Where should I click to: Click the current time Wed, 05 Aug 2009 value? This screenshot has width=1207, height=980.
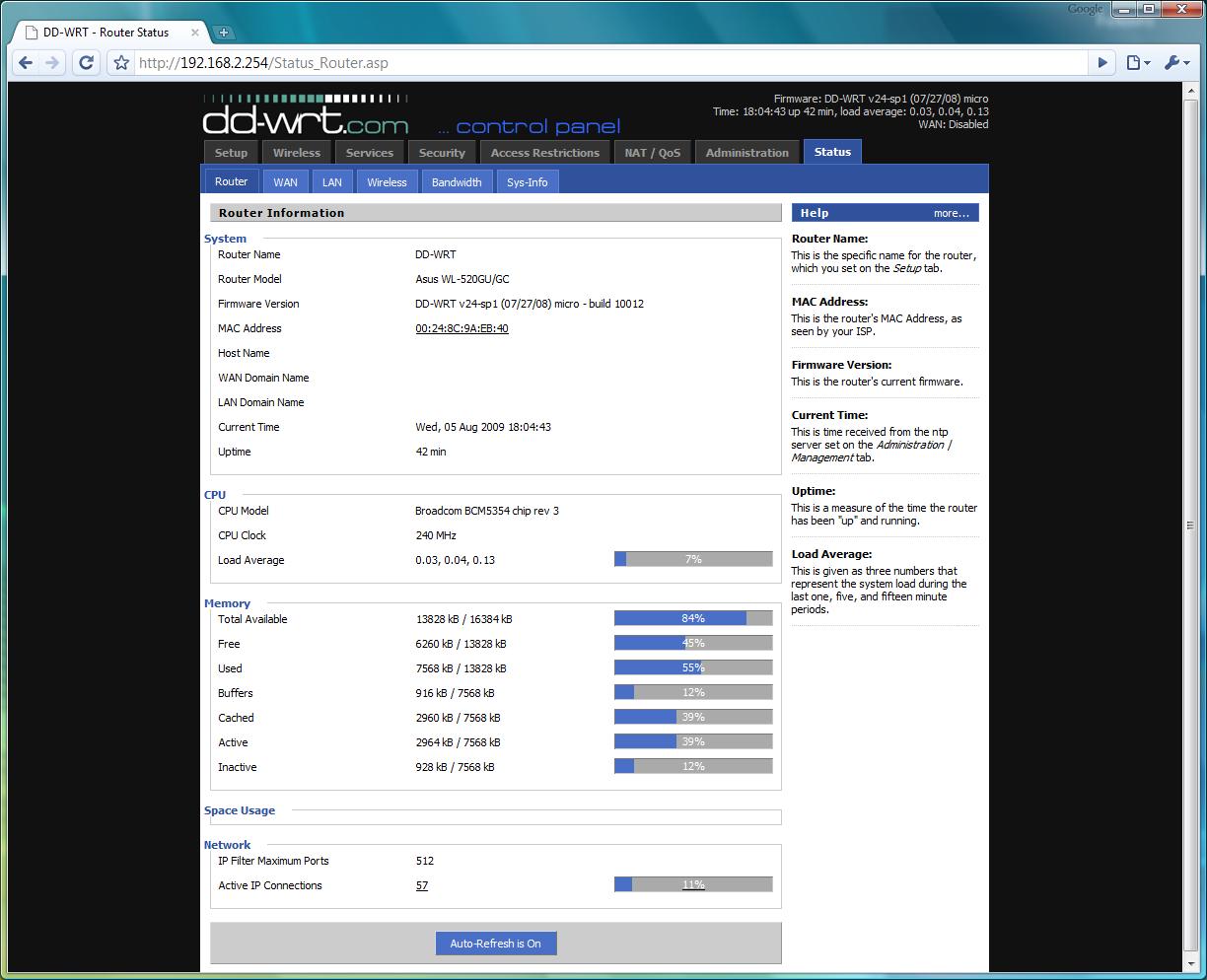(x=483, y=427)
